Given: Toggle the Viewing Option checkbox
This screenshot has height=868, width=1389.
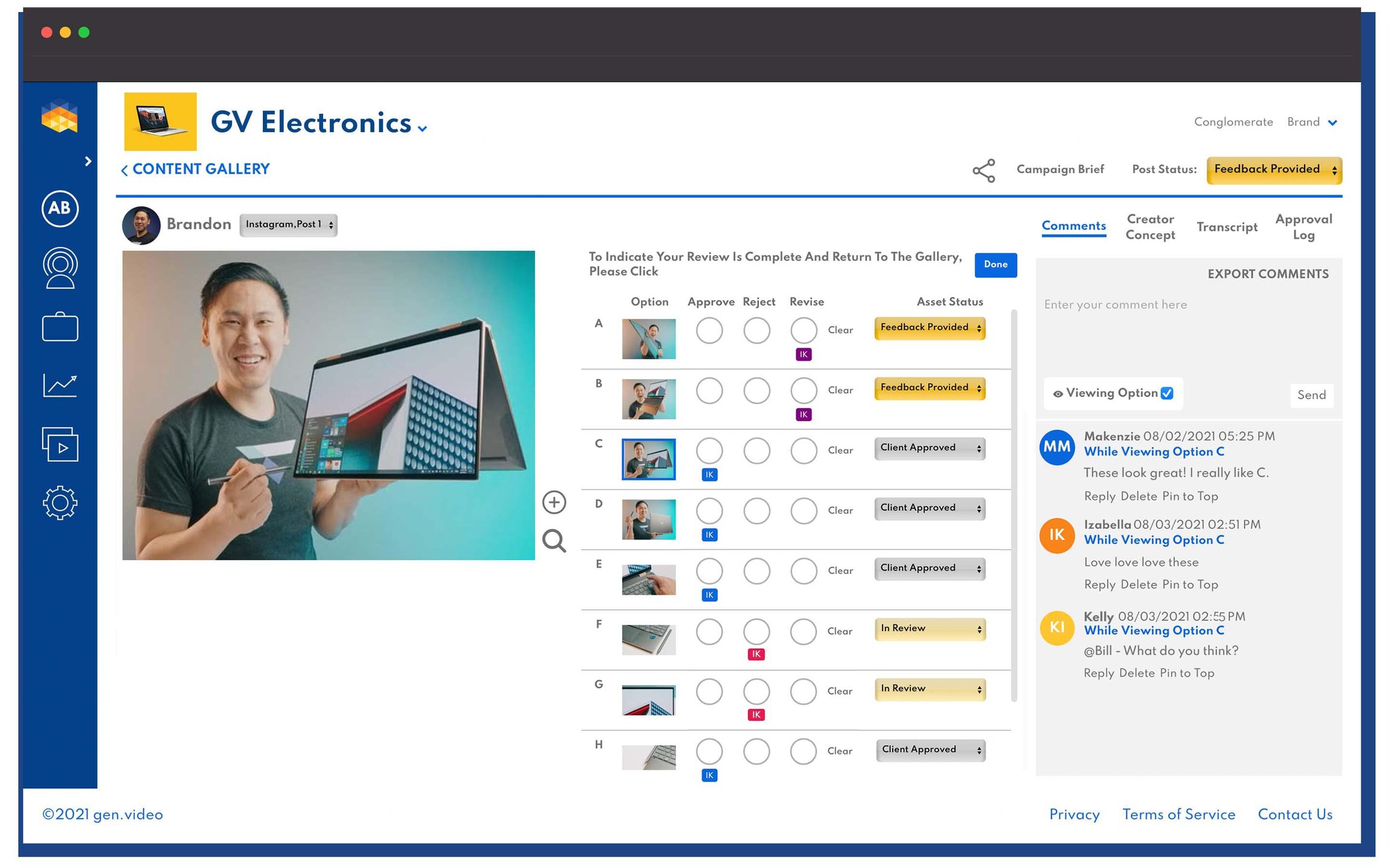Looking at the screenshot, I should click(1167, 393).
